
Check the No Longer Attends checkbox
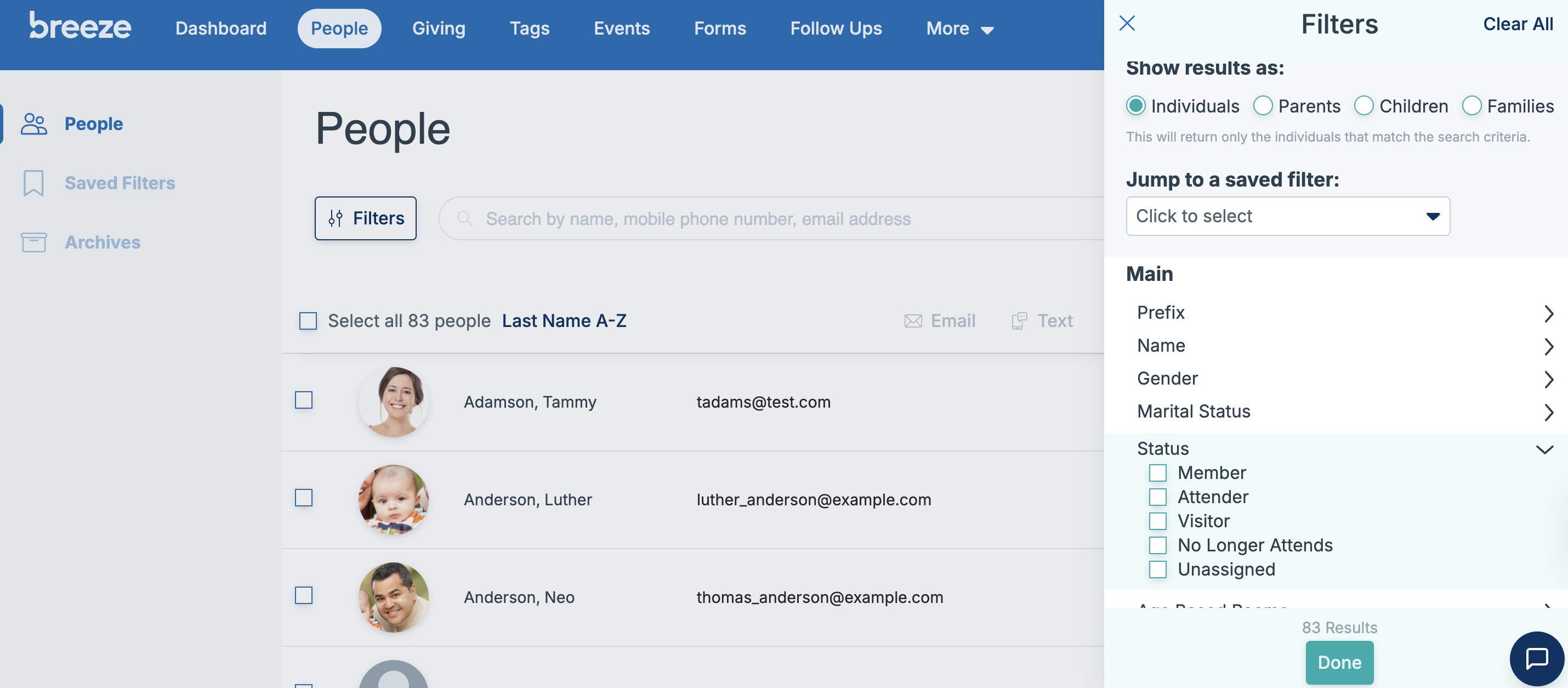pyautogui.click(x=1157, y=545)
